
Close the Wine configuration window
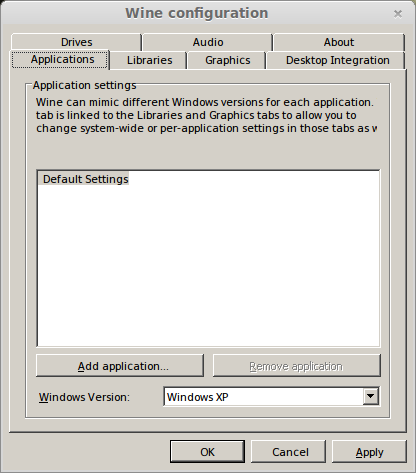[x=398, y=14]
